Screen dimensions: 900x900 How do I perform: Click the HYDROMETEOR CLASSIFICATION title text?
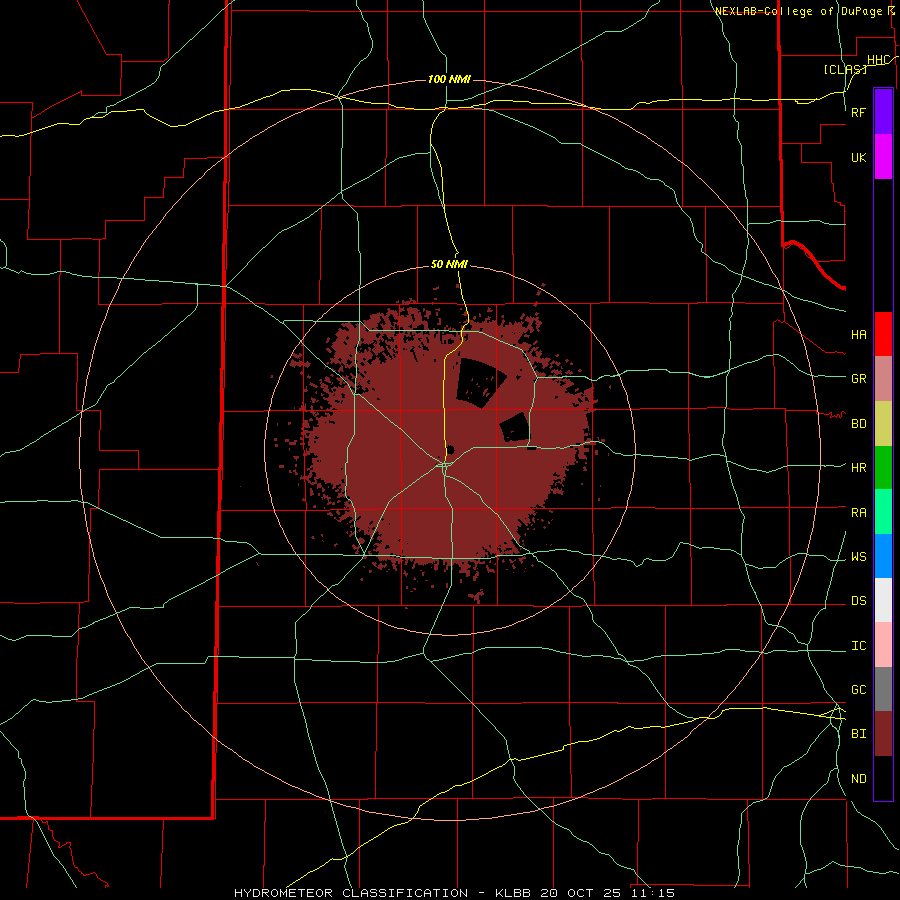point(351,893)
